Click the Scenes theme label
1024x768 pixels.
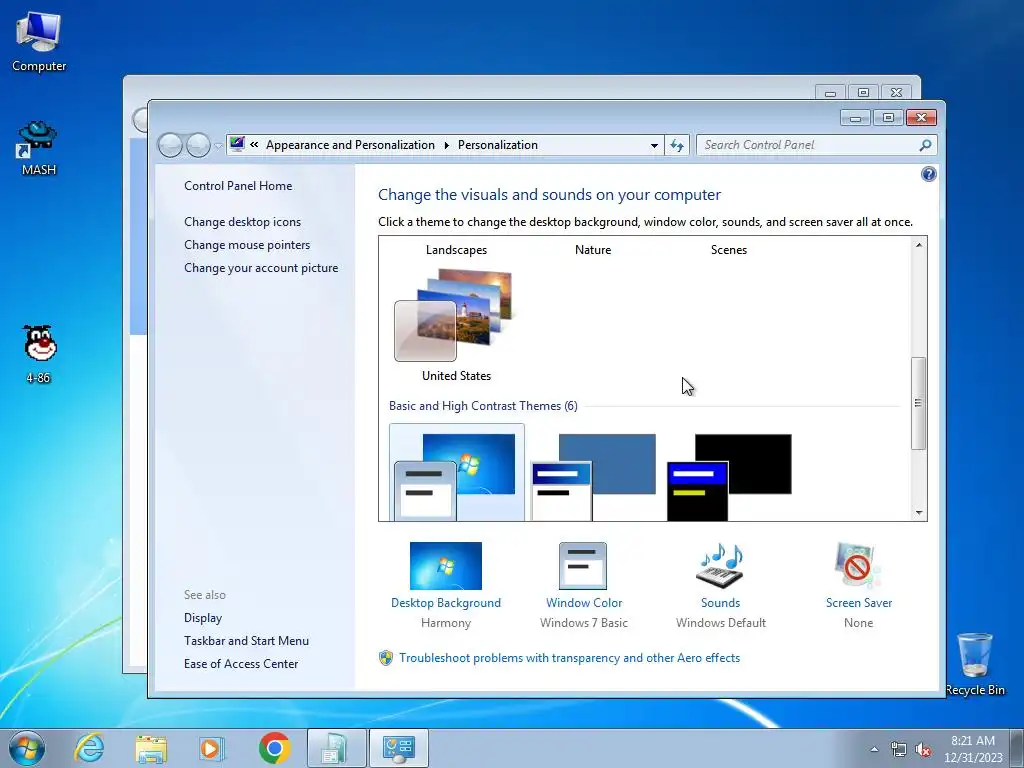(729, 249)
